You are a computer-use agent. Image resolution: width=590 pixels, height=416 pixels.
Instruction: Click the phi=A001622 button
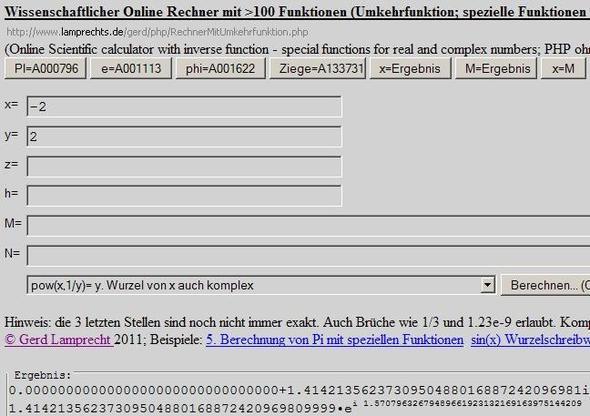pyautogui.click(x=220, y=68)
